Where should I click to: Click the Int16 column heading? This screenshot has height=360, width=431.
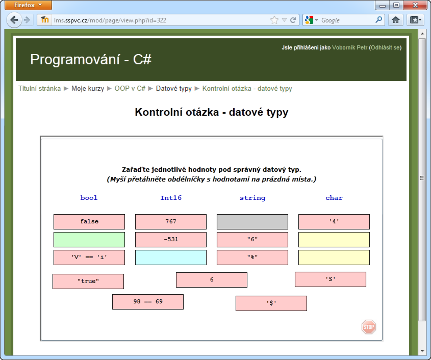point(171,198)
